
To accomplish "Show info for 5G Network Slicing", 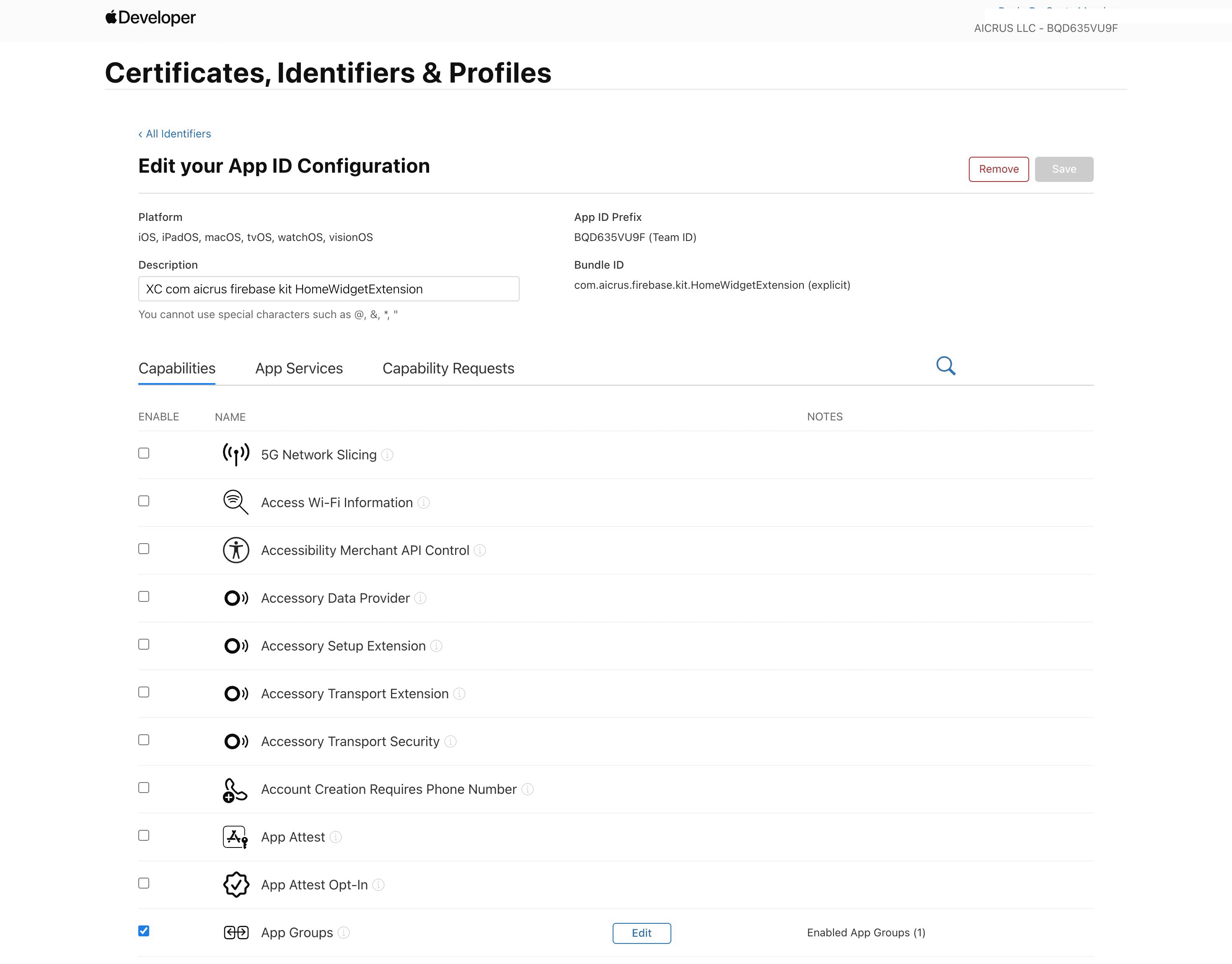I will (387, 455).
